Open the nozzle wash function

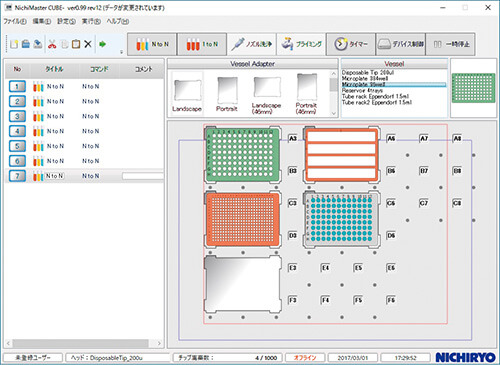pos(251,44)
